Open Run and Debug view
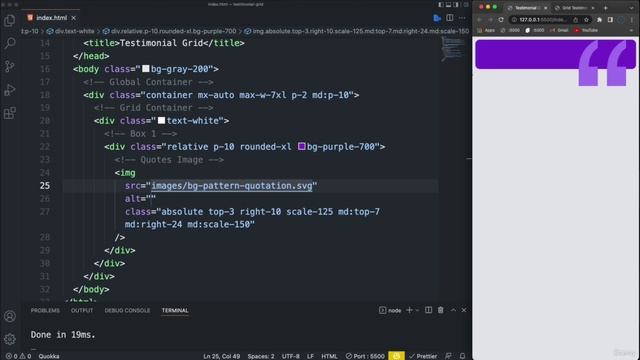 9,90
